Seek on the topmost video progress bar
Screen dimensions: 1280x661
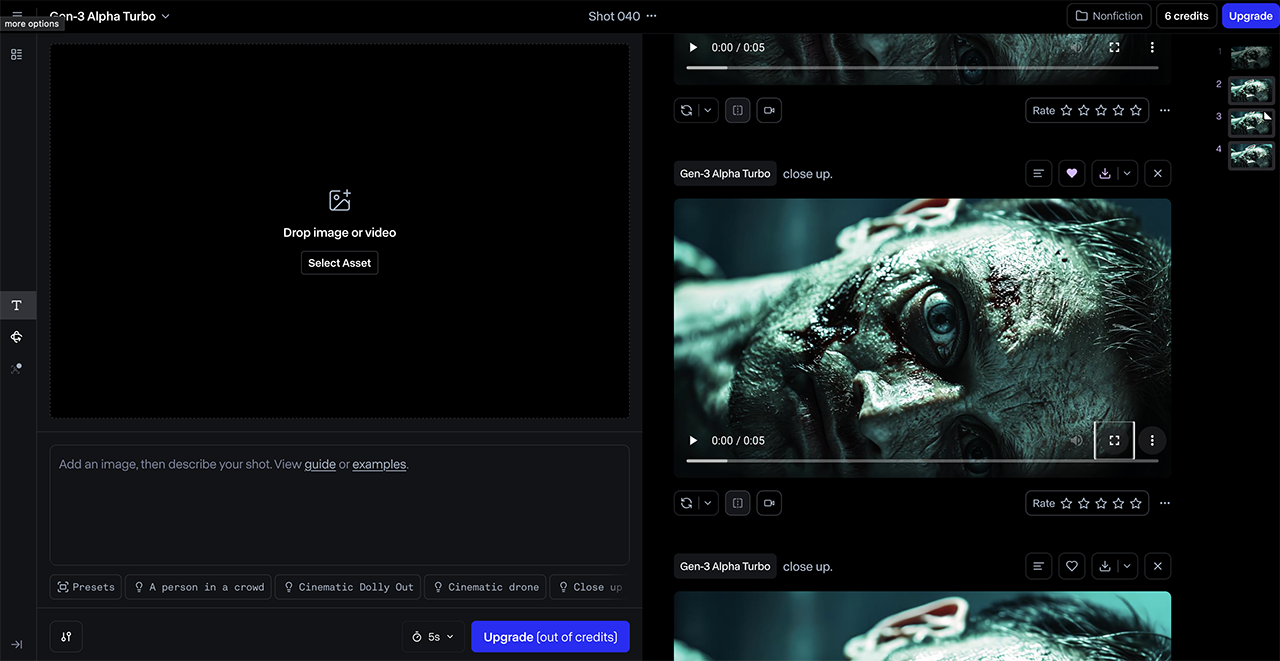(x=922, y=68)
